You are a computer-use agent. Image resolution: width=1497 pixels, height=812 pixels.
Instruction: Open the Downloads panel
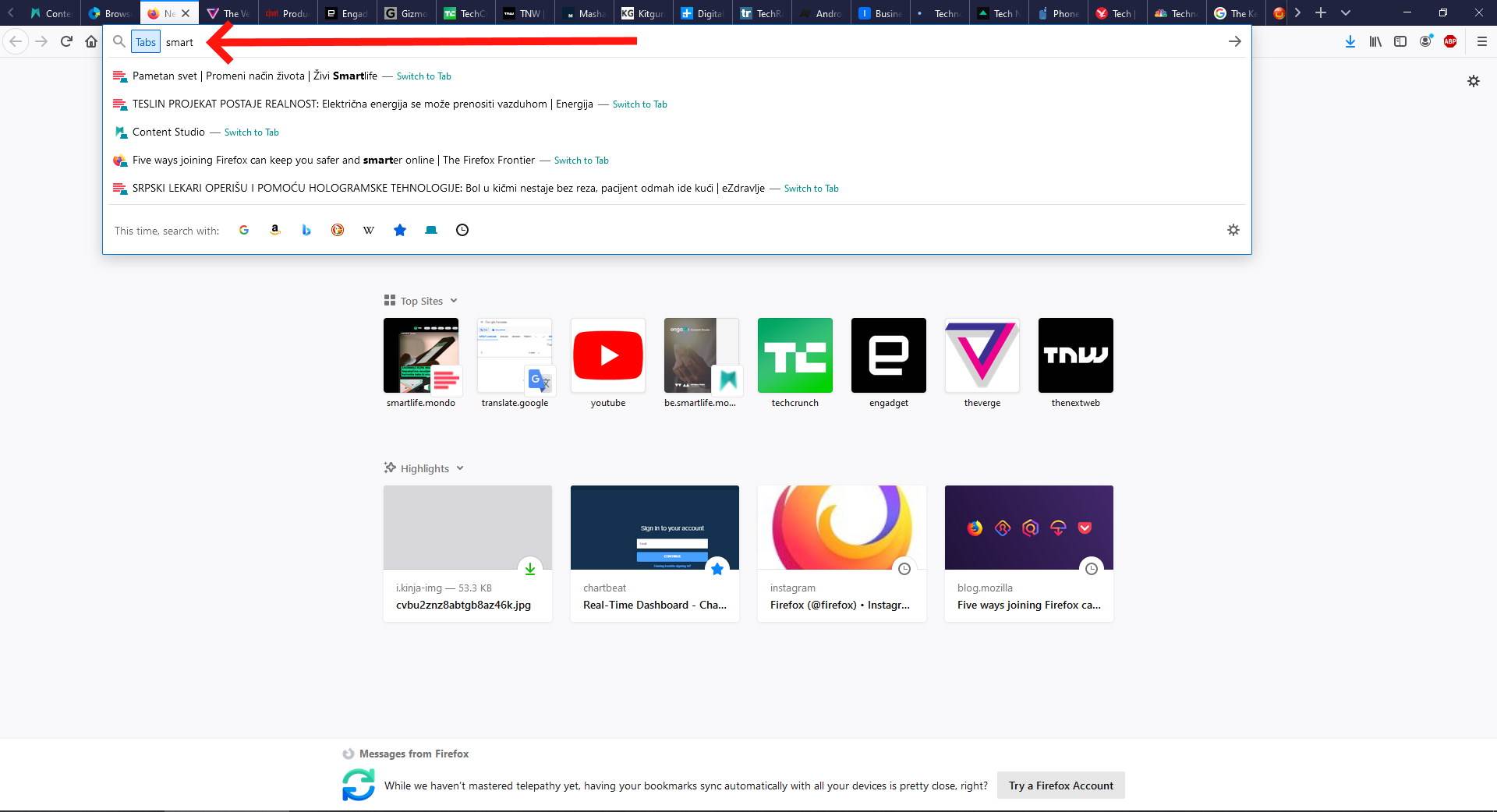(x=1350, y=41)
